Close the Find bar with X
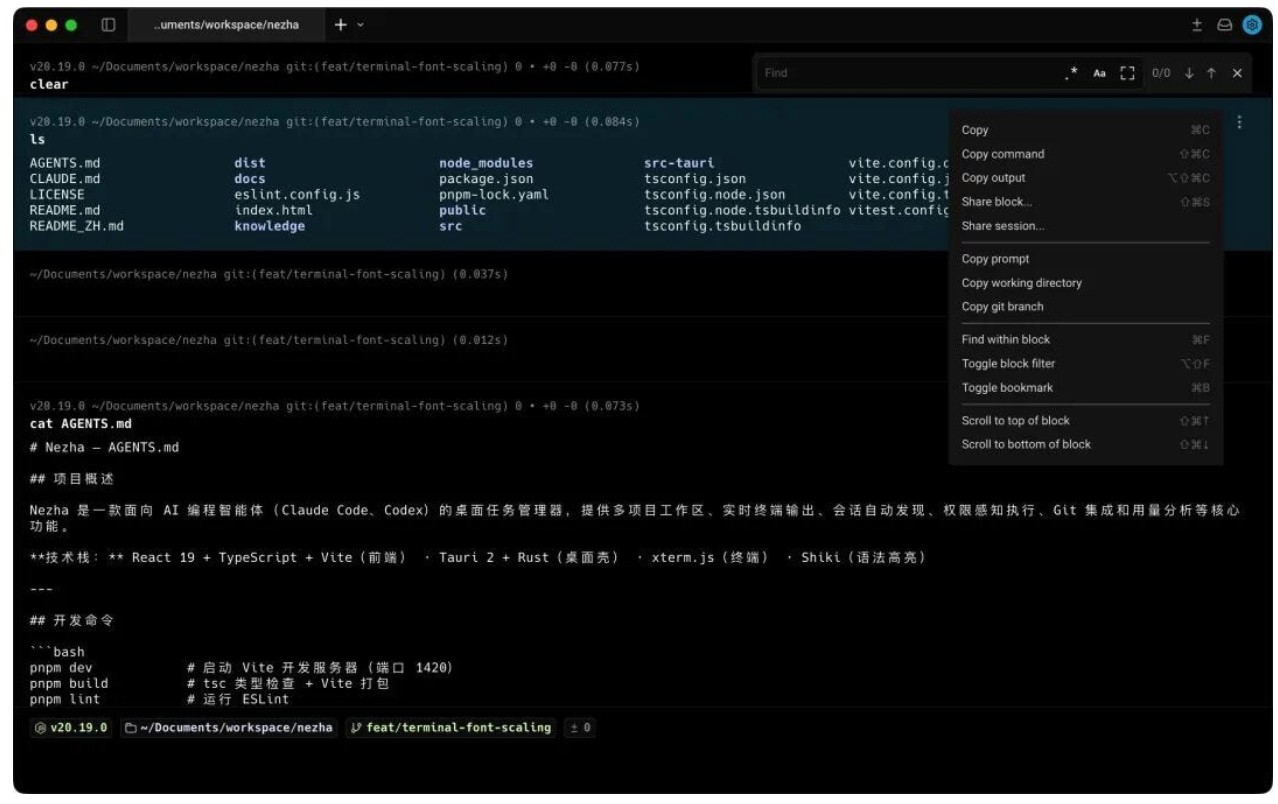 tap(1237, 73)
